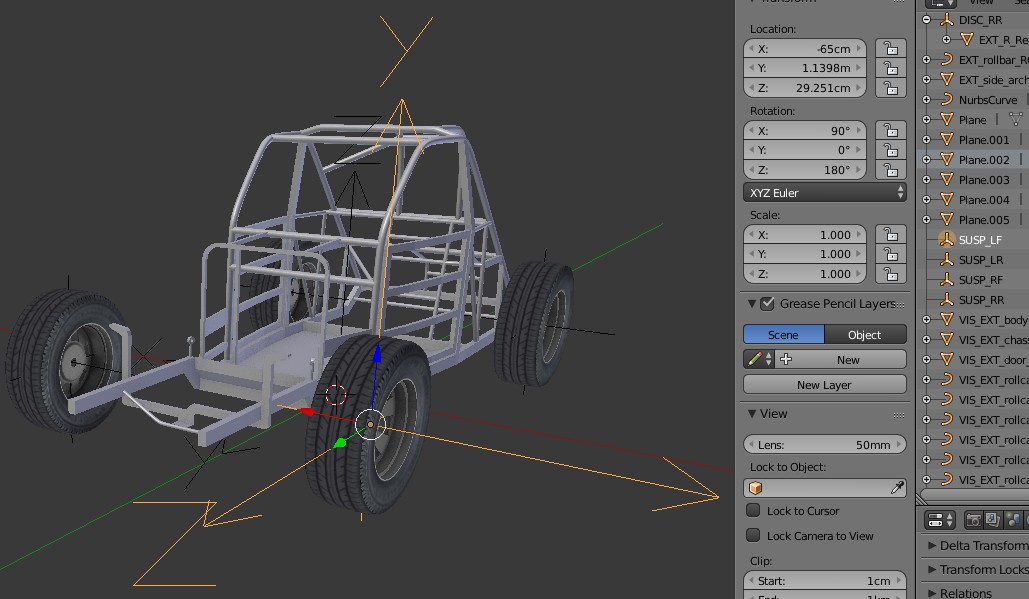Viewport: 1029px width, 599px height.
Task: Toggle the Grease Pencil Layers checkbox
Action: pyautogui.click(x=767, y=304)
